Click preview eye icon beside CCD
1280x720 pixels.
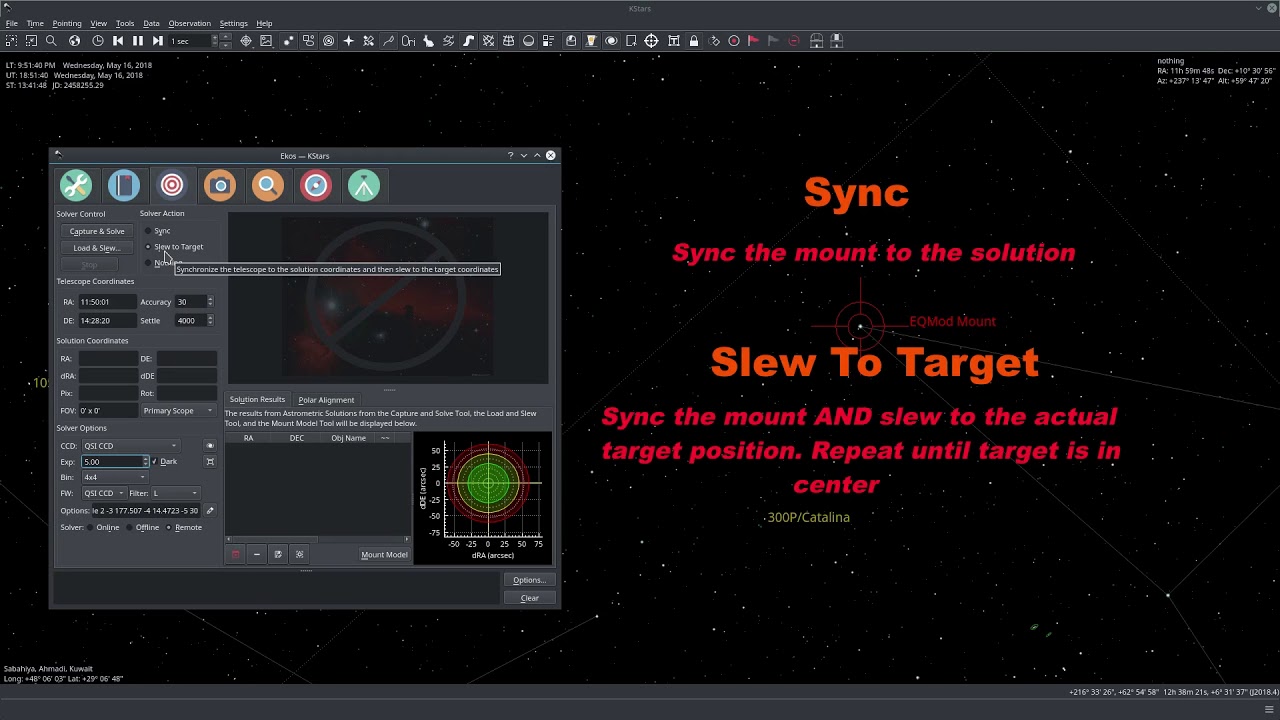coord(210,446)
